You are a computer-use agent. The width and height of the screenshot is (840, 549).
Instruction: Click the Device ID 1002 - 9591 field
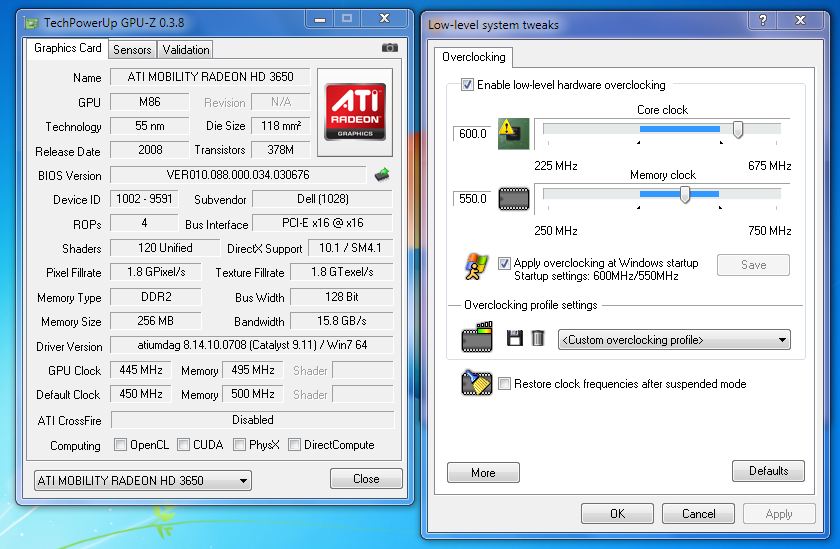[x=144, y=199]
